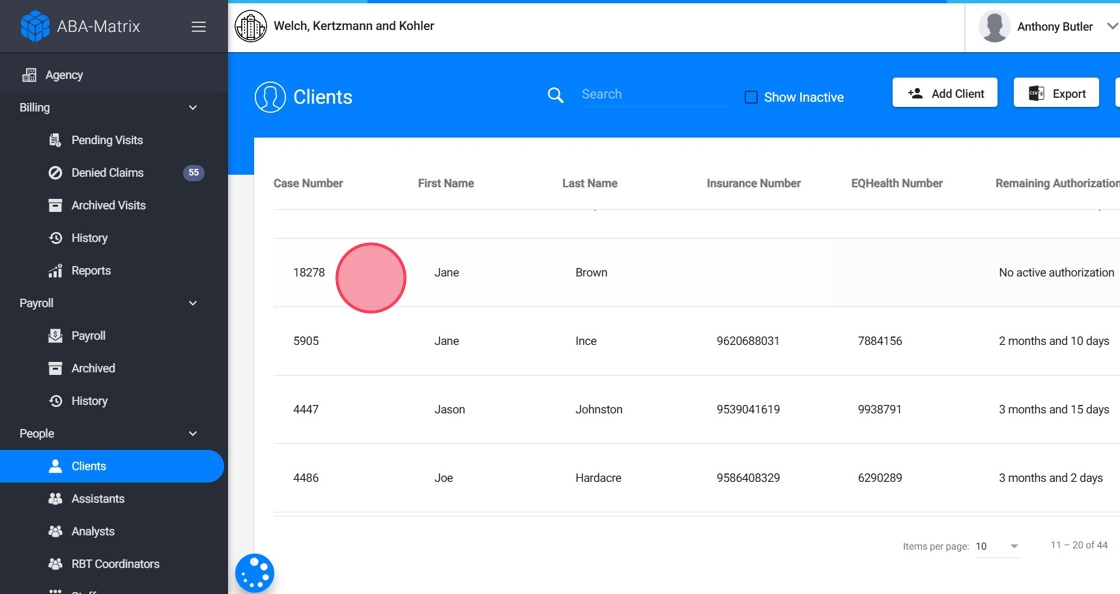
Task: Open Denied Claims page
Action: (x=107, y=173)
